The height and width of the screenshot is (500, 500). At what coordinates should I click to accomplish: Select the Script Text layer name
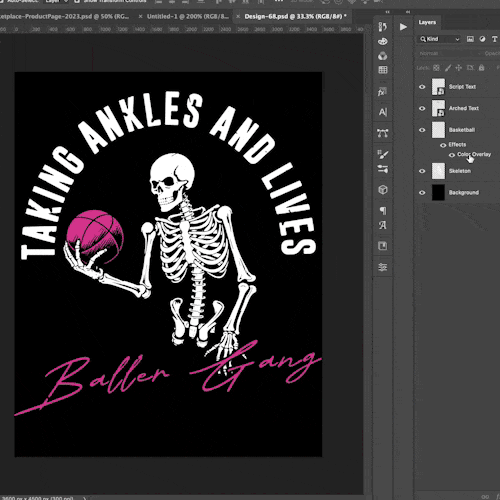point(462,87)
